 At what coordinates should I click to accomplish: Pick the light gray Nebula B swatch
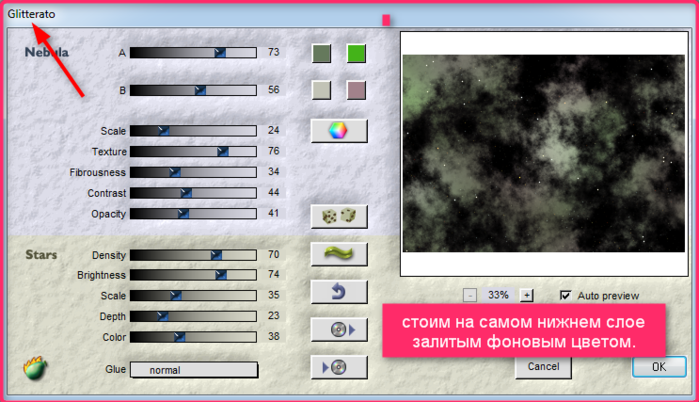click(321, 90)
